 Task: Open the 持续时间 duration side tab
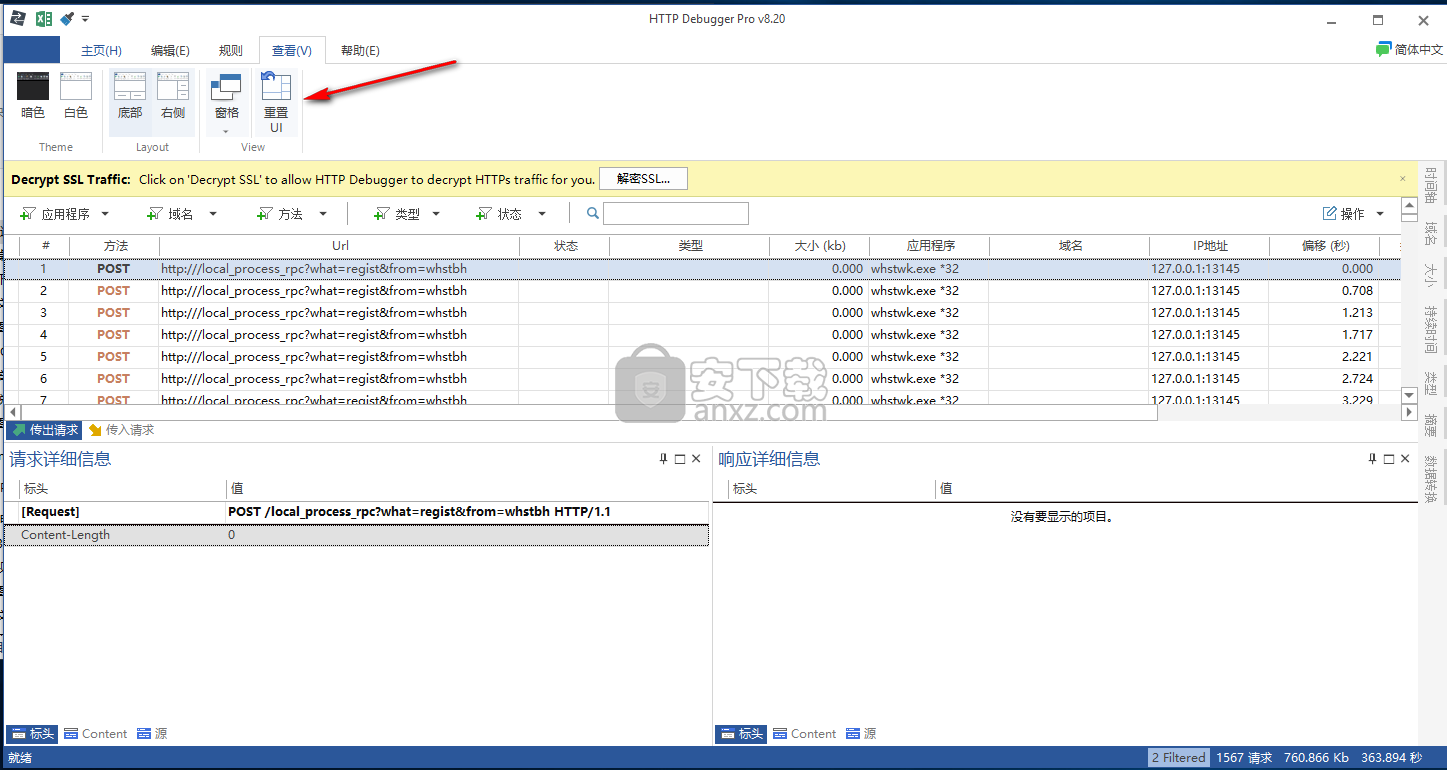point(1431,329)
